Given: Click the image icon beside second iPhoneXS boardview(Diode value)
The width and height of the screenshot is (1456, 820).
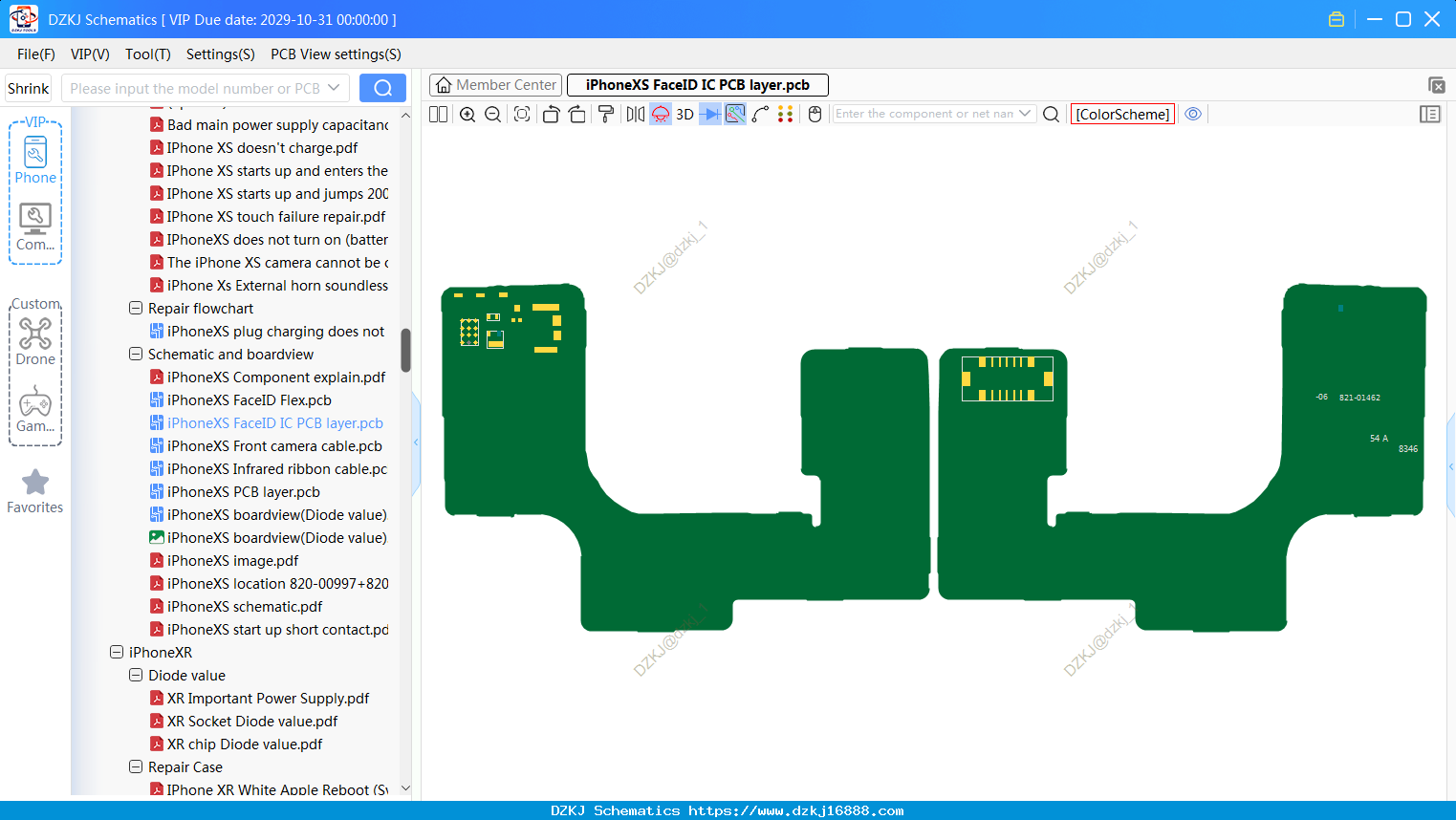Looking at the screenshot, I should click(x=157, y=538).
